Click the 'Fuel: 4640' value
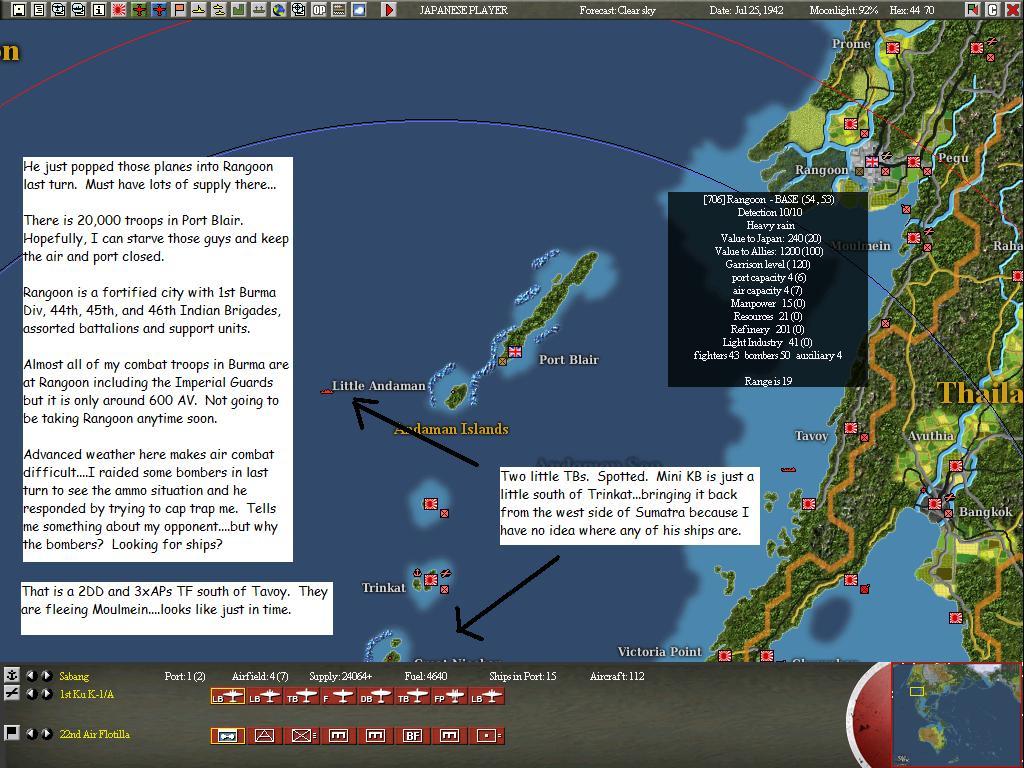1024x768 pixels. pyautogui.click(x=426, y=676)
